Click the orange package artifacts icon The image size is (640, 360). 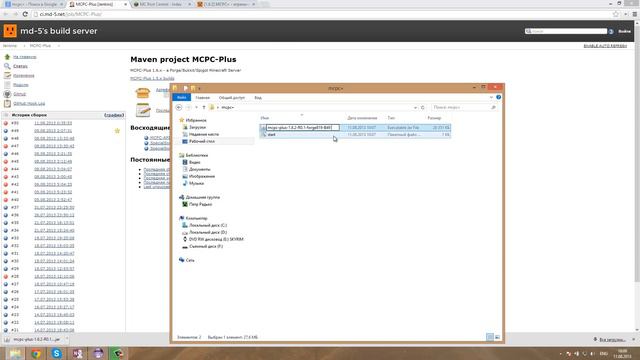[143, 93]
